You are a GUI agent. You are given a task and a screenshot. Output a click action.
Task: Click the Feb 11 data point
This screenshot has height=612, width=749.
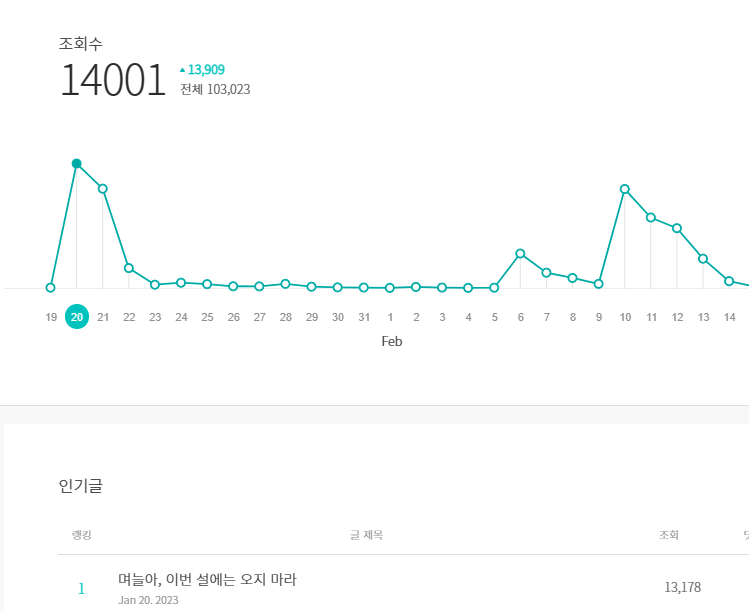(651, 217)
